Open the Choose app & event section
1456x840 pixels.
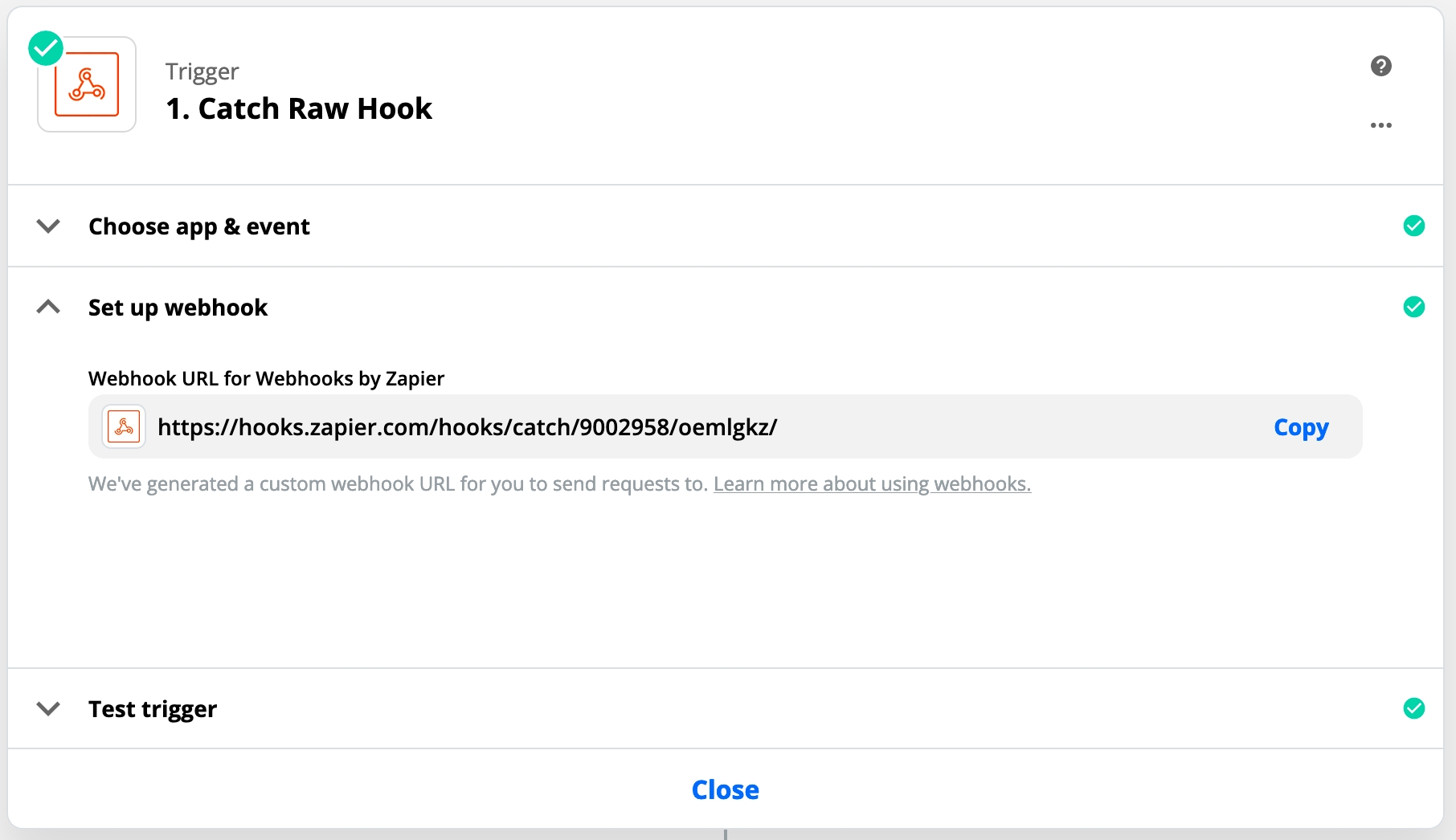[198, 226]
